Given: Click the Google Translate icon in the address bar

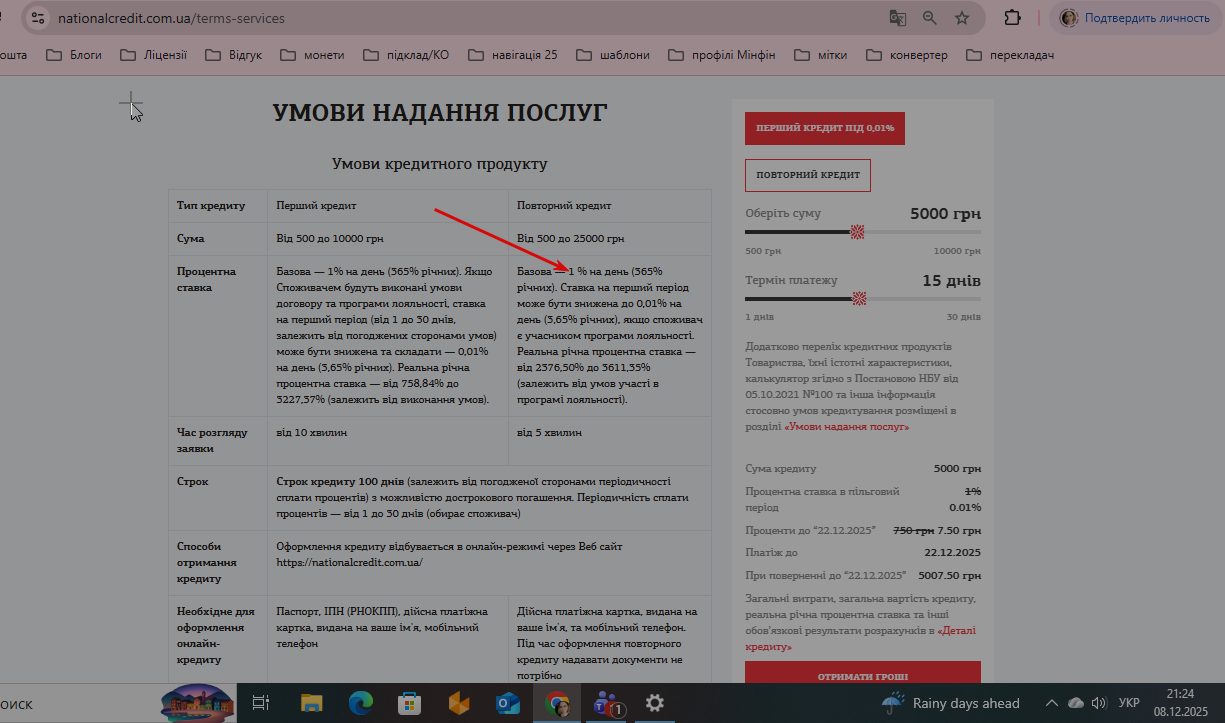Looking at the screenshot, I should pyautogui.click(x=898, y=18).
